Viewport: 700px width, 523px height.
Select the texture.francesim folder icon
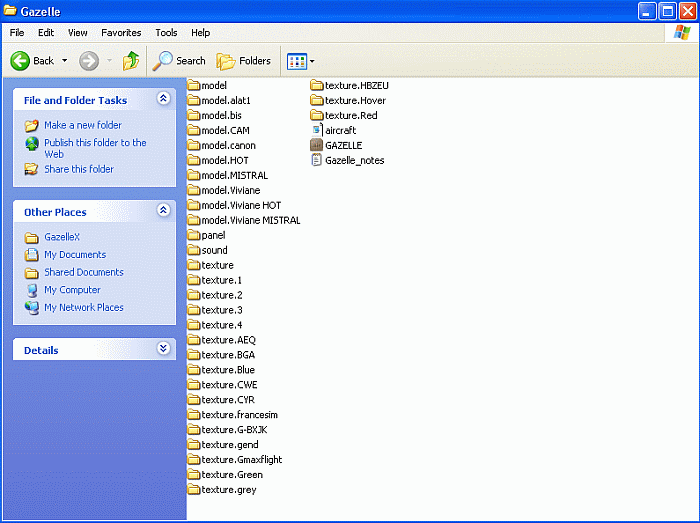tap(193, 415)
